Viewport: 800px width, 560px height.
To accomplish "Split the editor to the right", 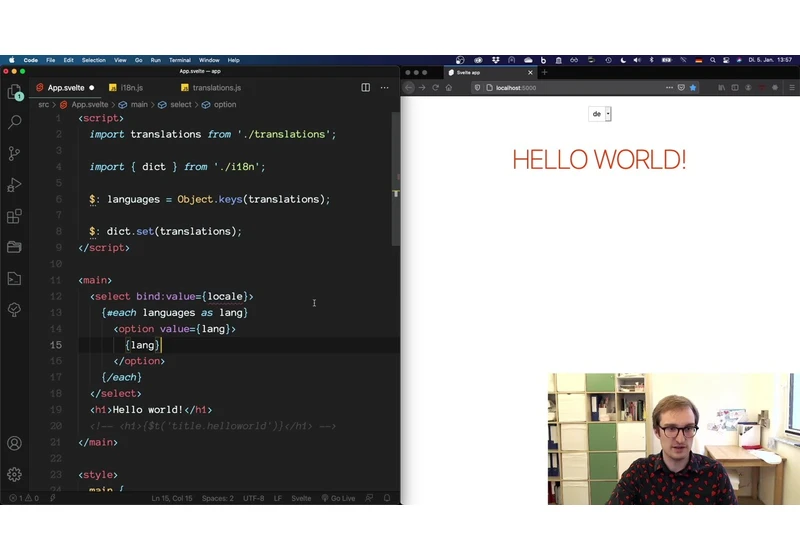I will (366, 88).
